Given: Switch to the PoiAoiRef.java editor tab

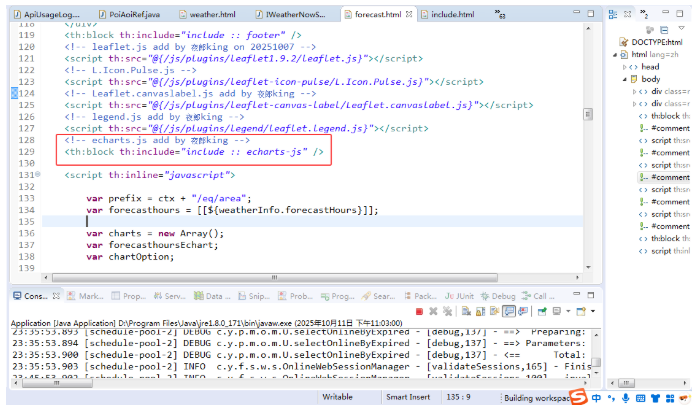Looking at the screenshot, I should pyautogui.click(x=130, y=14).
